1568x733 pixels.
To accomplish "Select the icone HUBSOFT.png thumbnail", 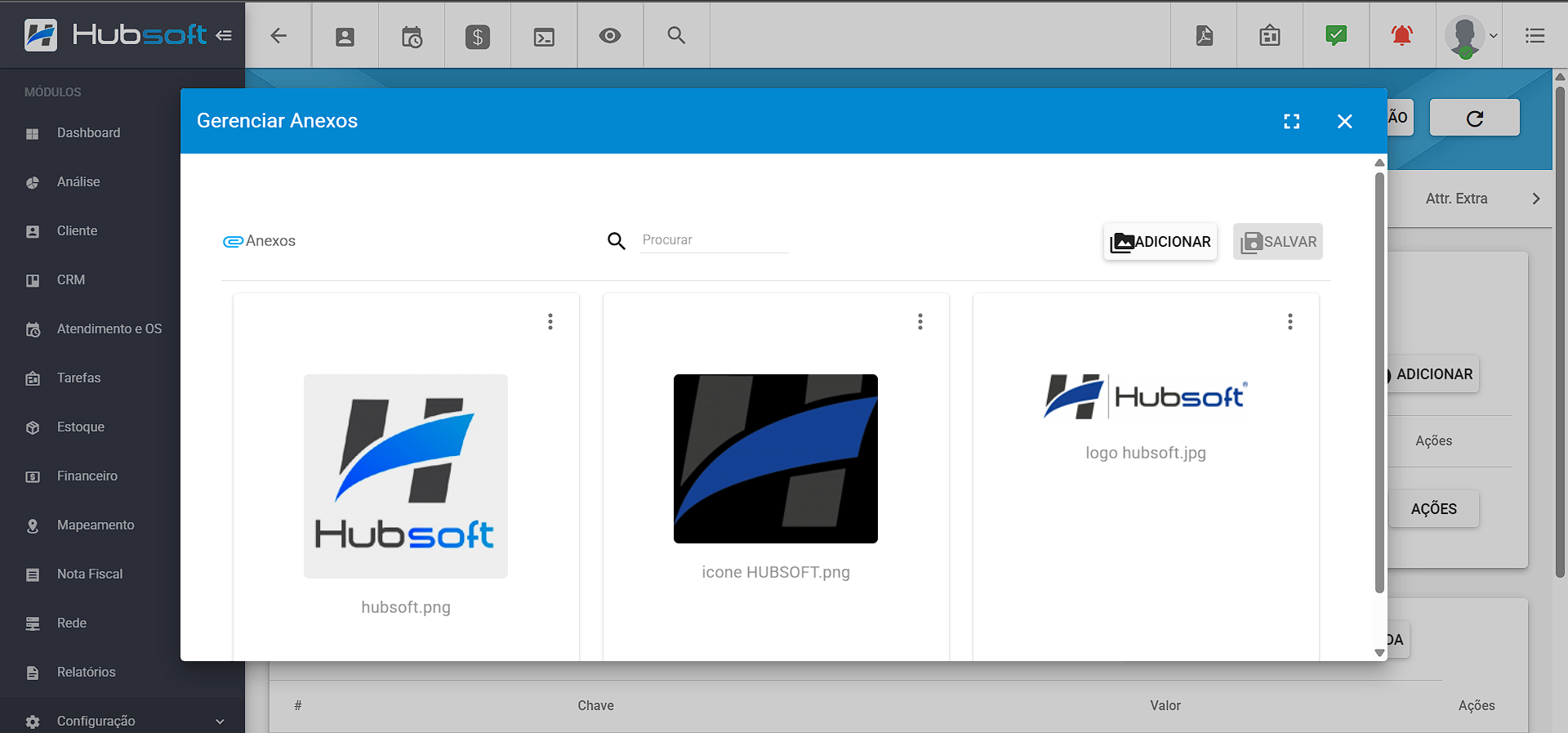I will tap(776, 458).
